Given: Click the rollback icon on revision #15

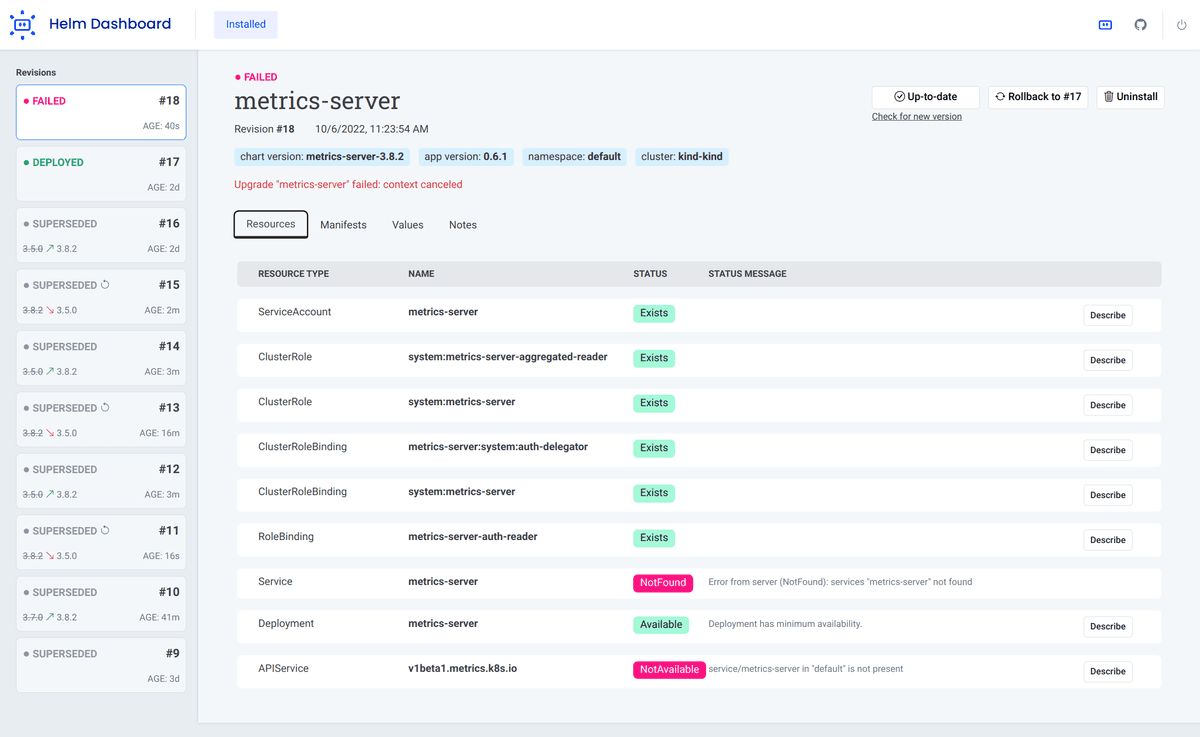Looking at the screenshot, I should (105, 285).
